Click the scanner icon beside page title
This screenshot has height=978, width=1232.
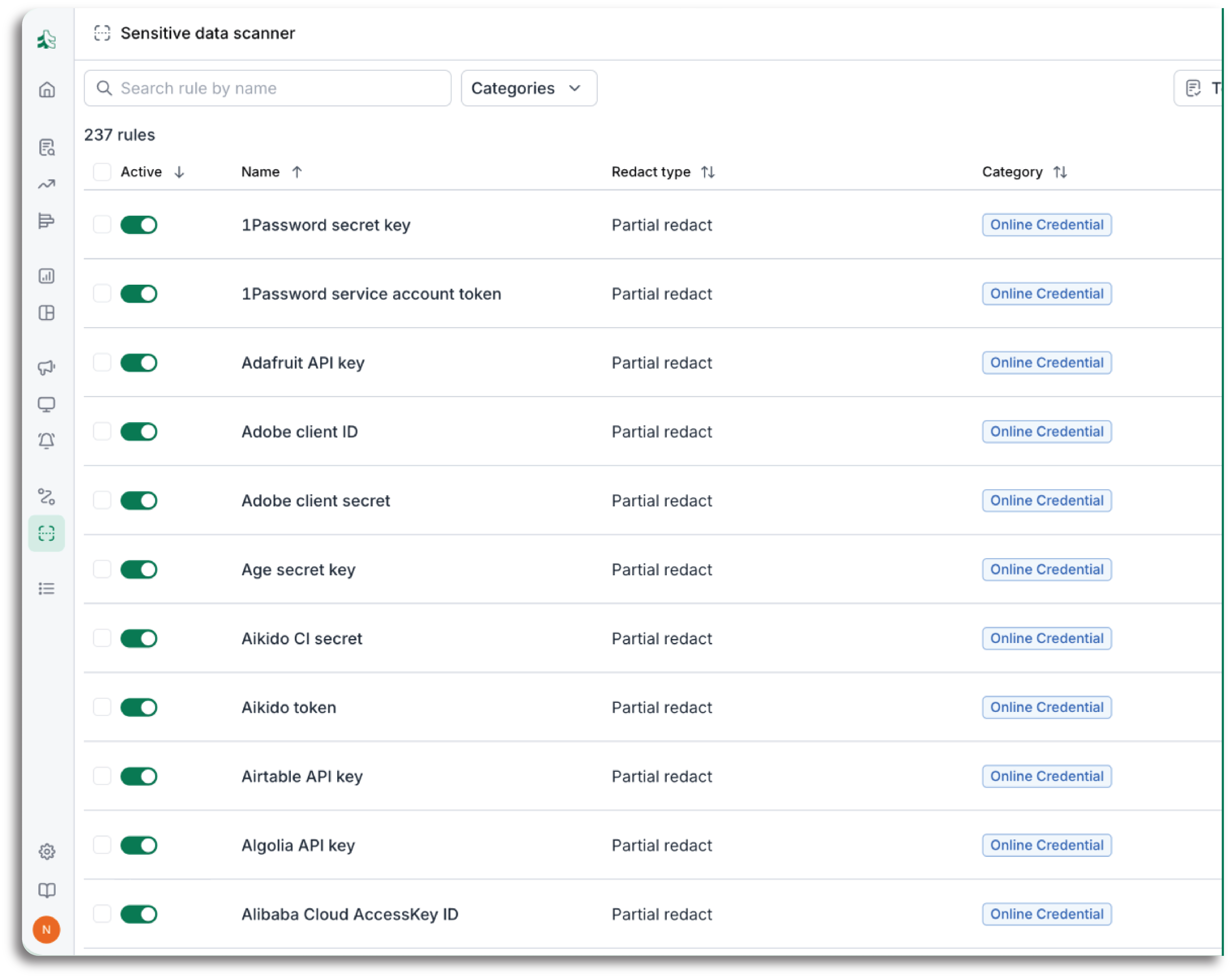click(102, 33)
